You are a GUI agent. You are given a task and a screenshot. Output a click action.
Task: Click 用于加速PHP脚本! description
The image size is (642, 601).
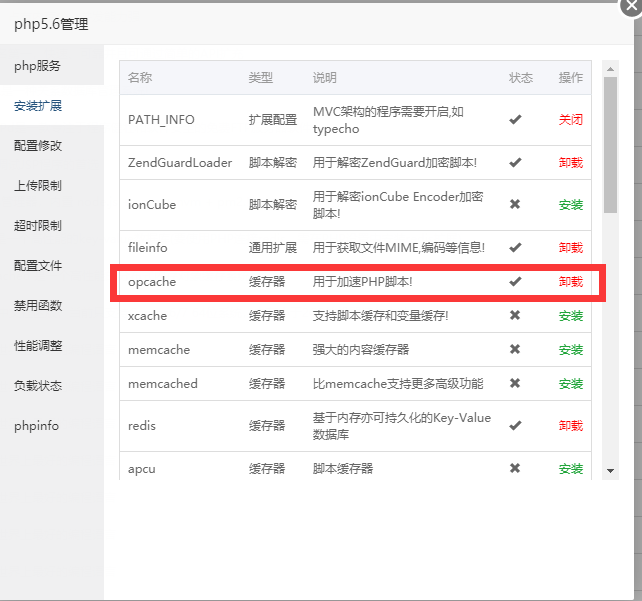pos(362,282)
